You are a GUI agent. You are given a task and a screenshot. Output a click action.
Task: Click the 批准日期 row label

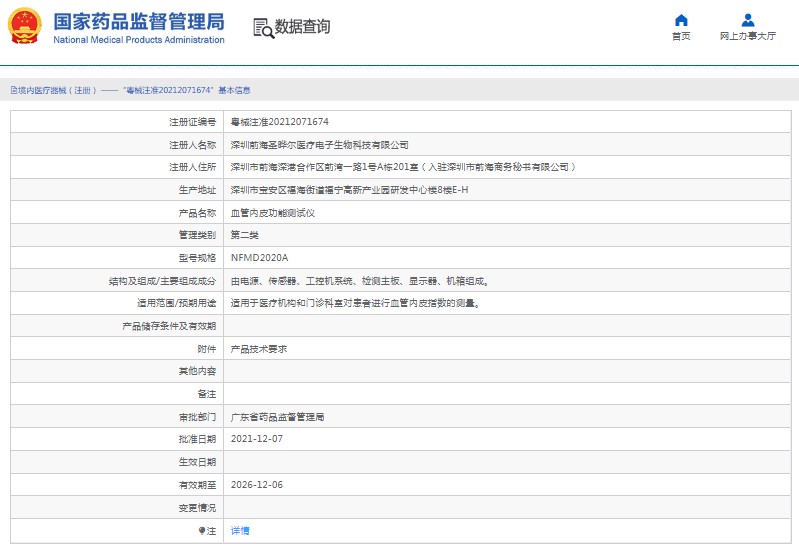click(197, 439)
